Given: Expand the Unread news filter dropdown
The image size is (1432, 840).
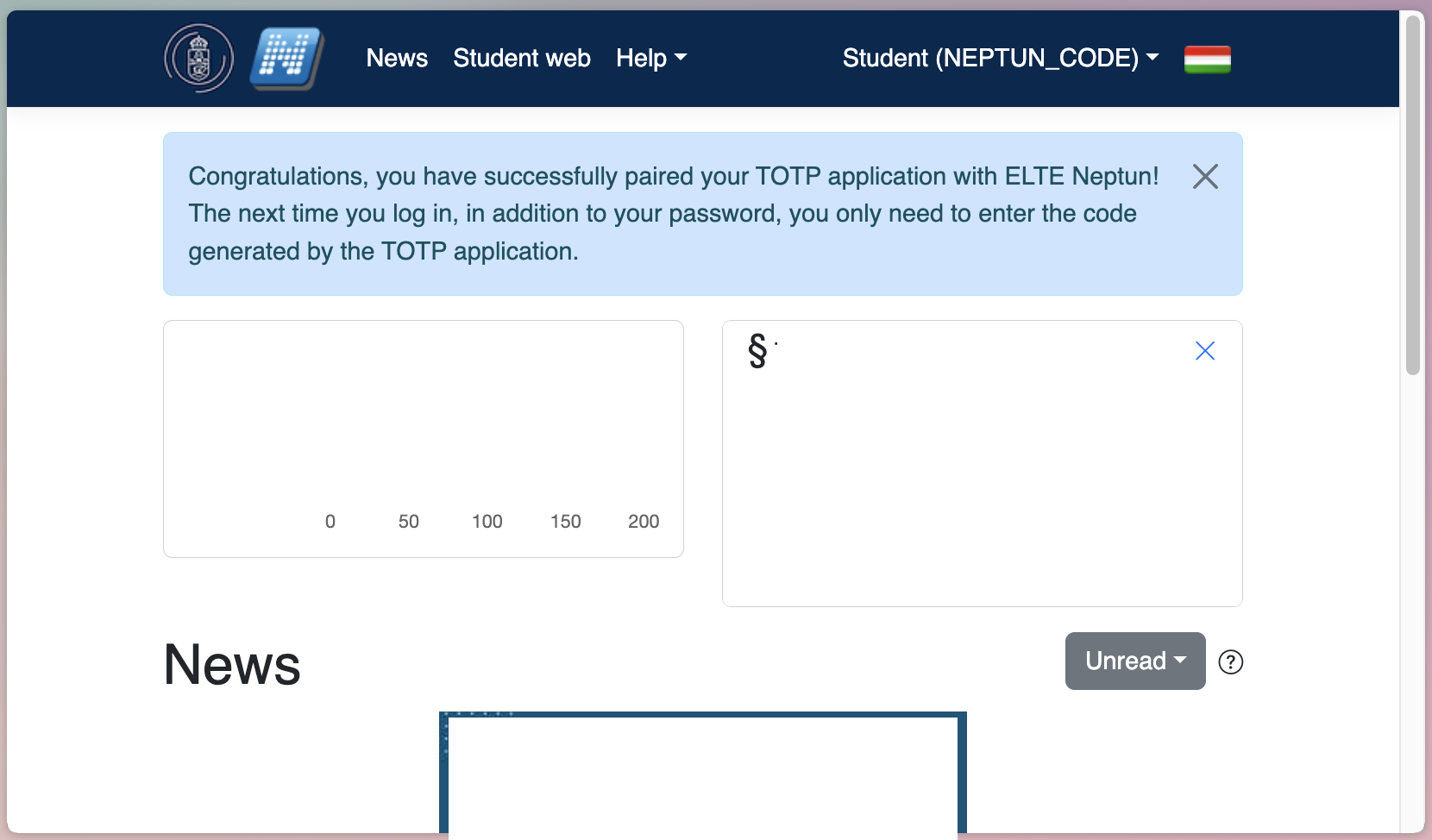Looking at the screenshot, I should click(1134, 661).
